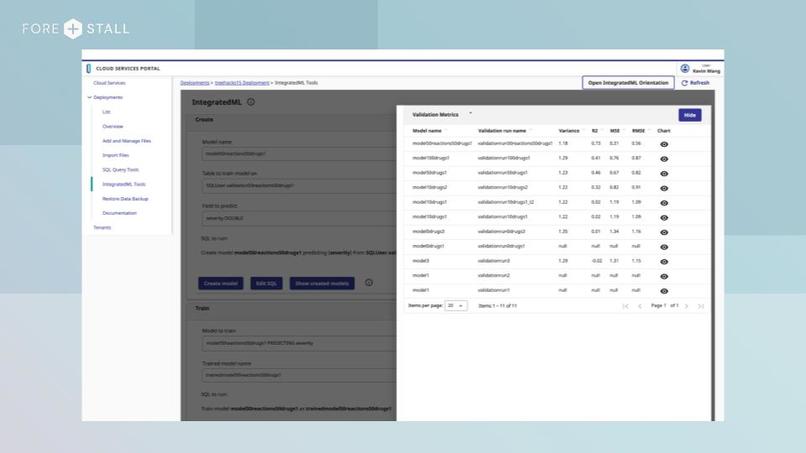Open Overview in the sidebar
806x453 pixels.
pos(113,126)
